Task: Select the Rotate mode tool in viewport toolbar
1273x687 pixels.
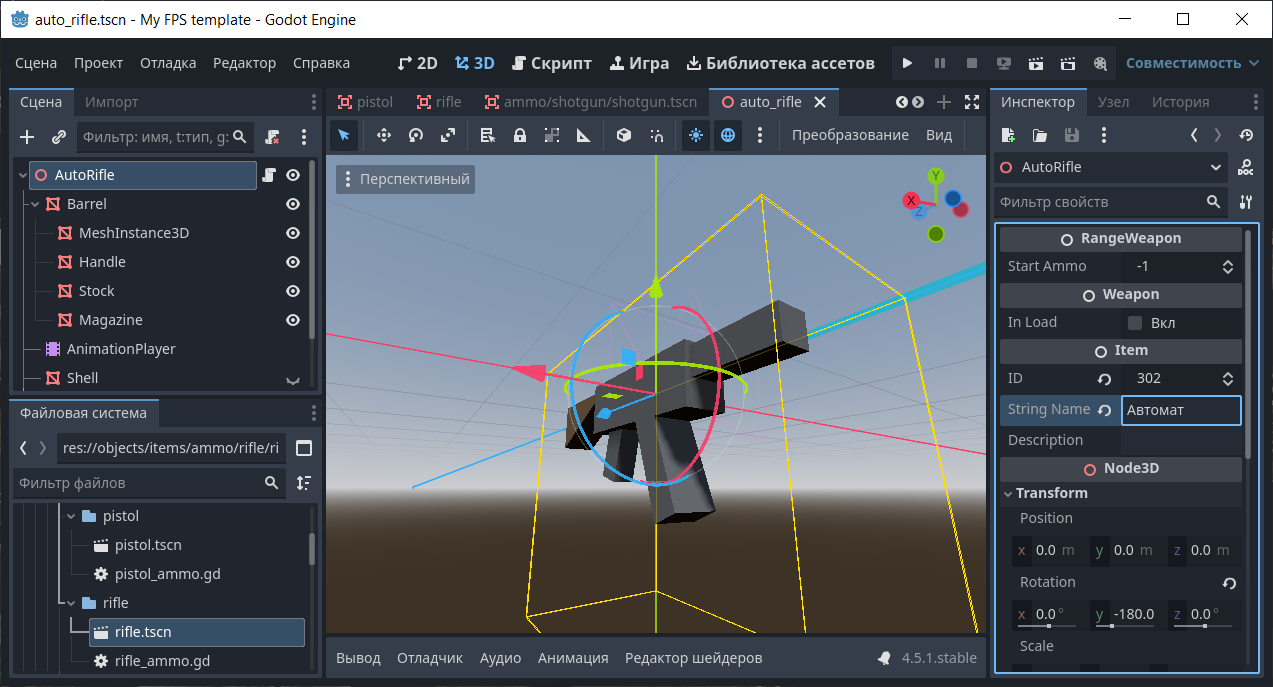Action: pyautogui.click(x=416, y=135)
